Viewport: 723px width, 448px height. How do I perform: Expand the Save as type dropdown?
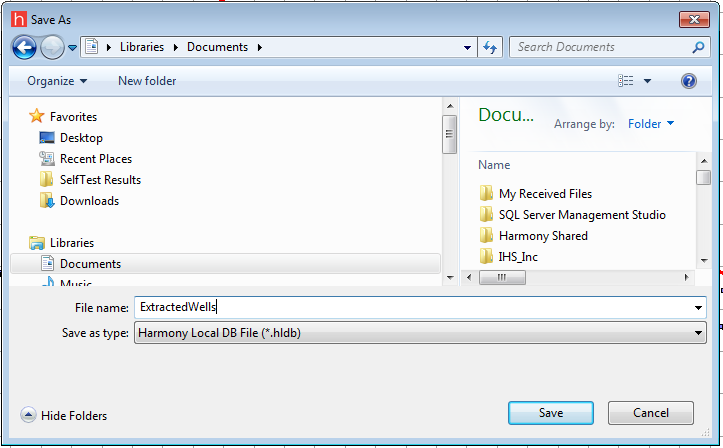tap(697, 333)
